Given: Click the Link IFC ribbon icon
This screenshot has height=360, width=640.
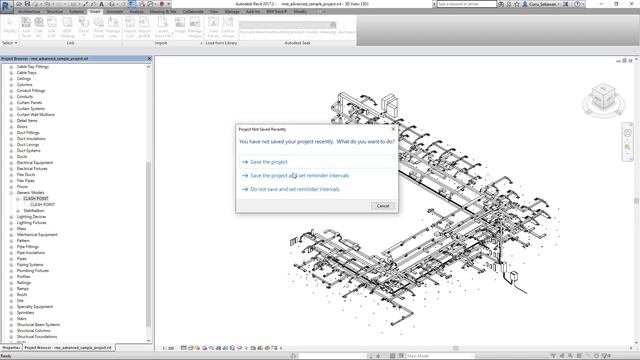Looking at the screenshot, I should click(x=39, y=27).
